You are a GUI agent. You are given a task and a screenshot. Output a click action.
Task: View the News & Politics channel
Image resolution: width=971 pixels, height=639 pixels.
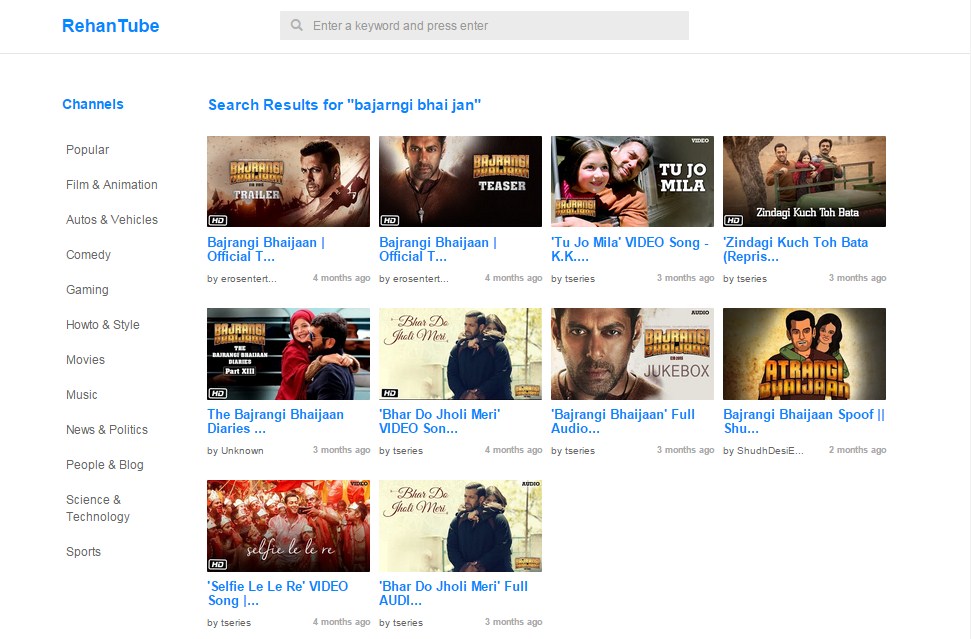click(107, 430)
